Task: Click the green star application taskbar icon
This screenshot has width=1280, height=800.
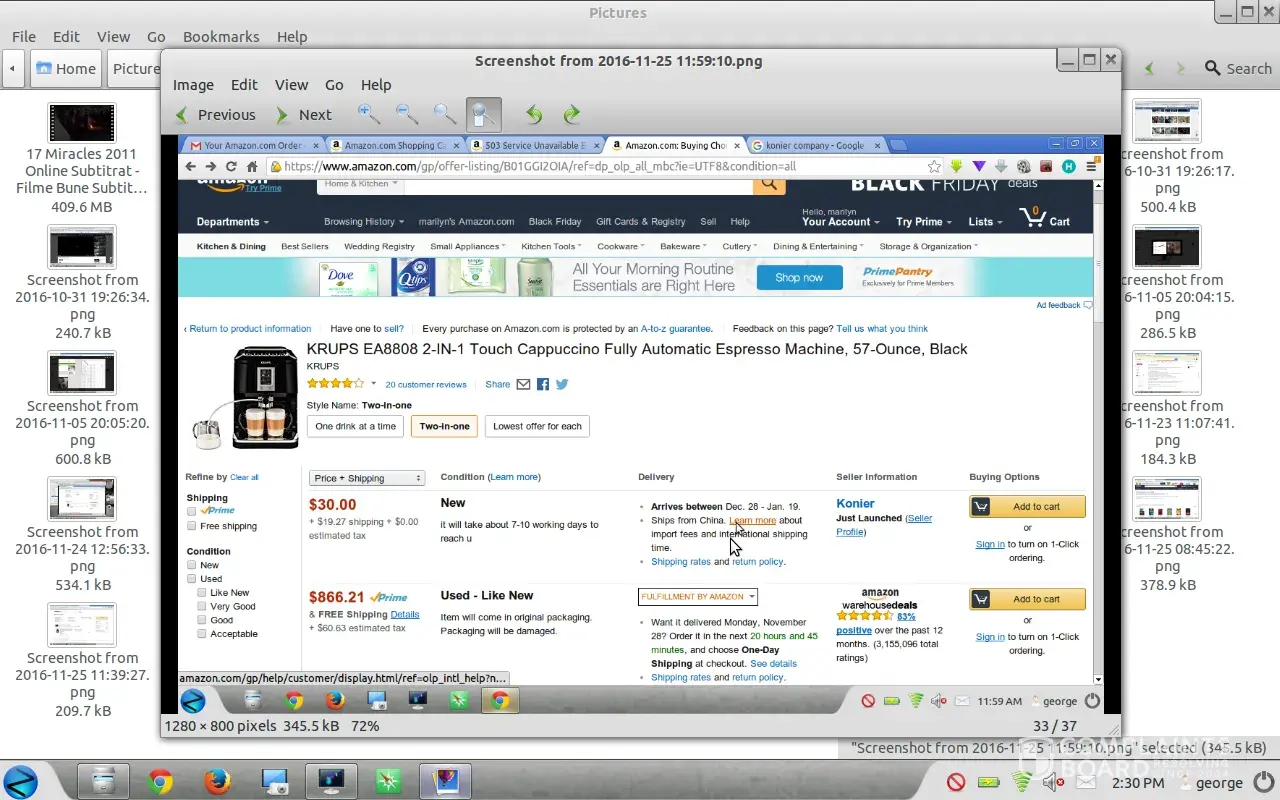Action: (x=388, y=781)
